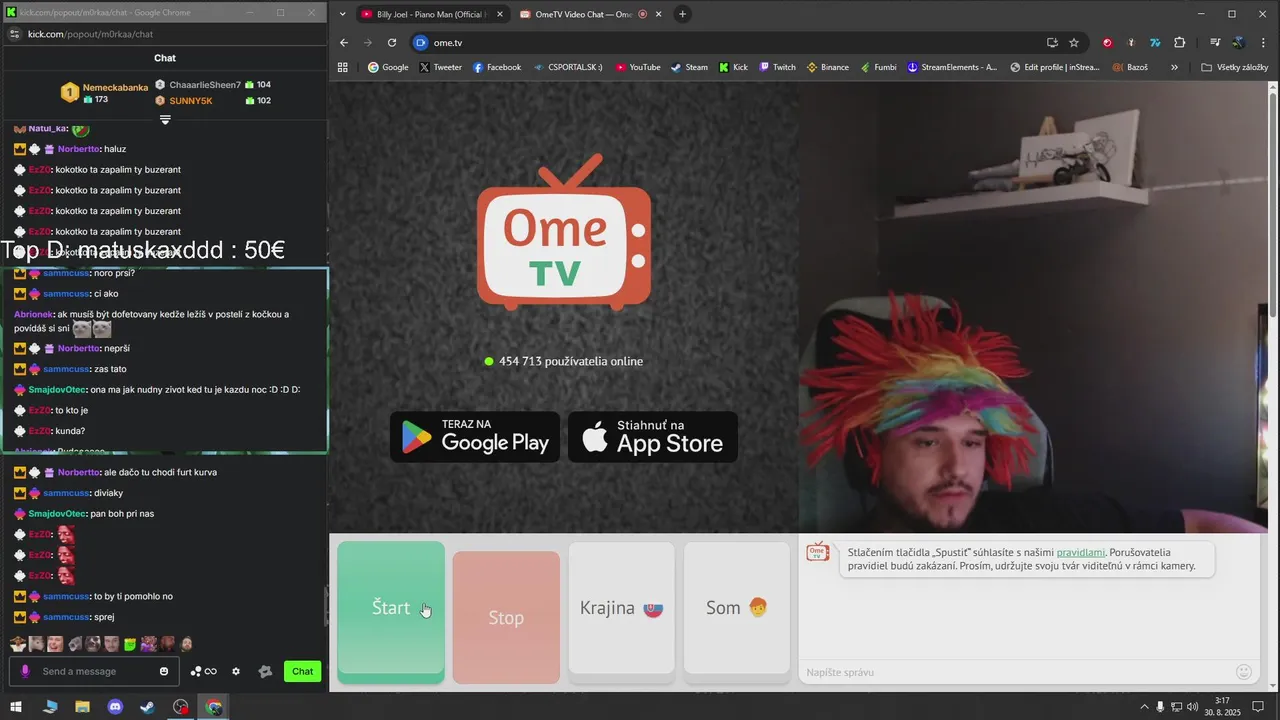
Task: Click the purple microphone icon in chat input
Action: pos(25,671)
